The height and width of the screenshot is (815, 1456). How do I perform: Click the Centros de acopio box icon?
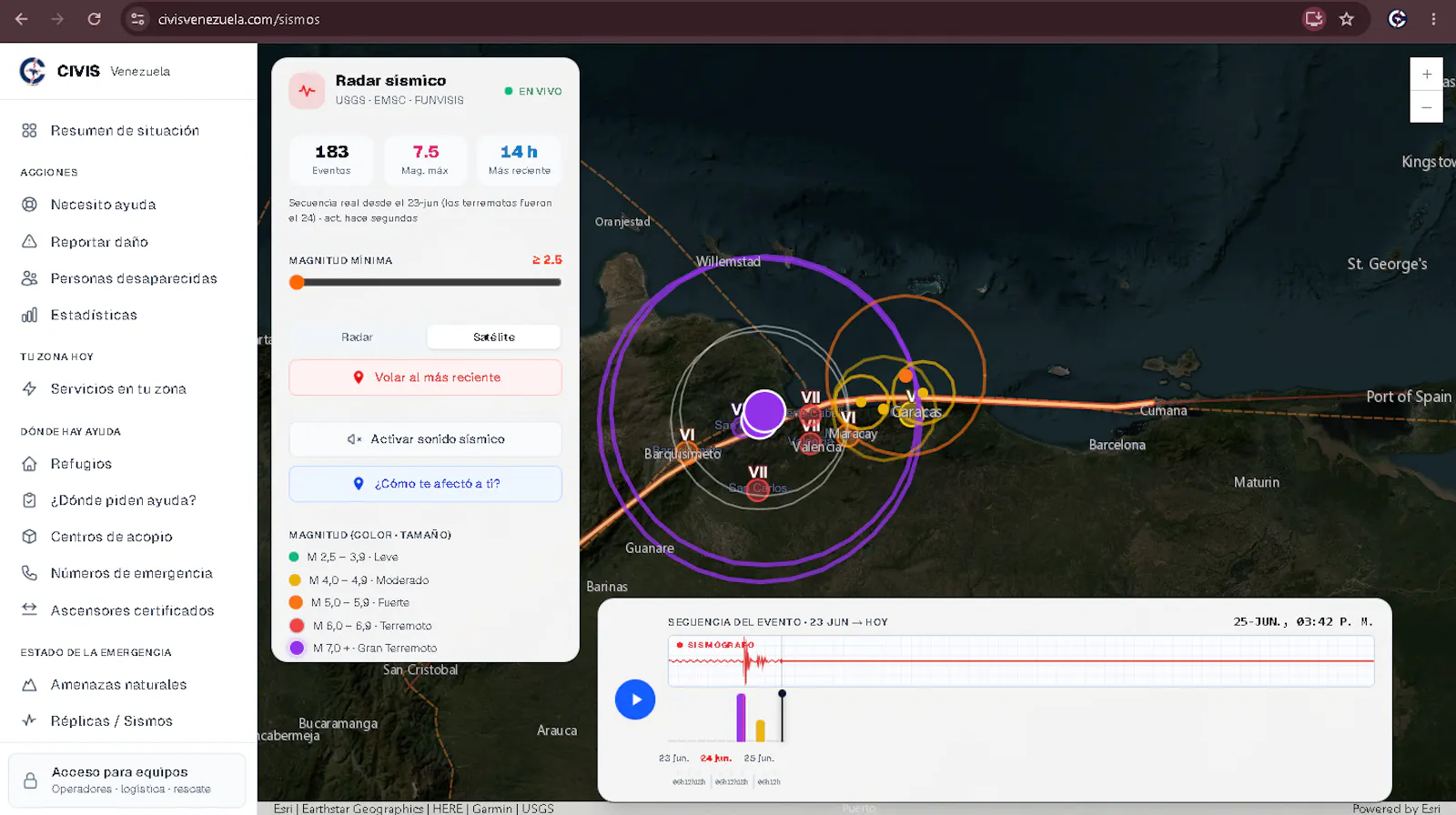tap(29, 537)
